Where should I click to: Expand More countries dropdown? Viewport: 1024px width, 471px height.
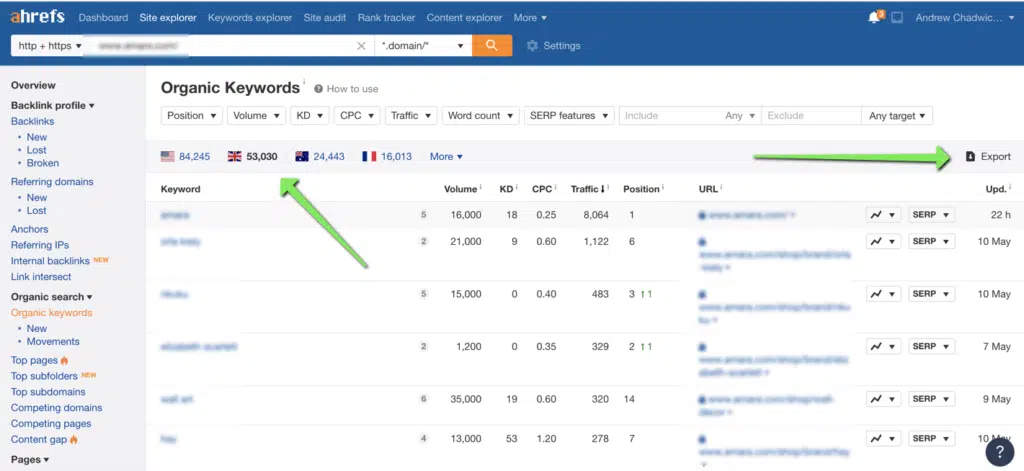point(446,157)
